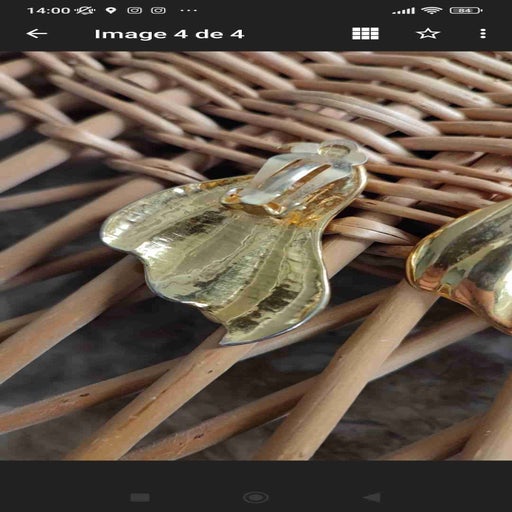Tap the 'Image 4 de 4' title

(170, 34)
